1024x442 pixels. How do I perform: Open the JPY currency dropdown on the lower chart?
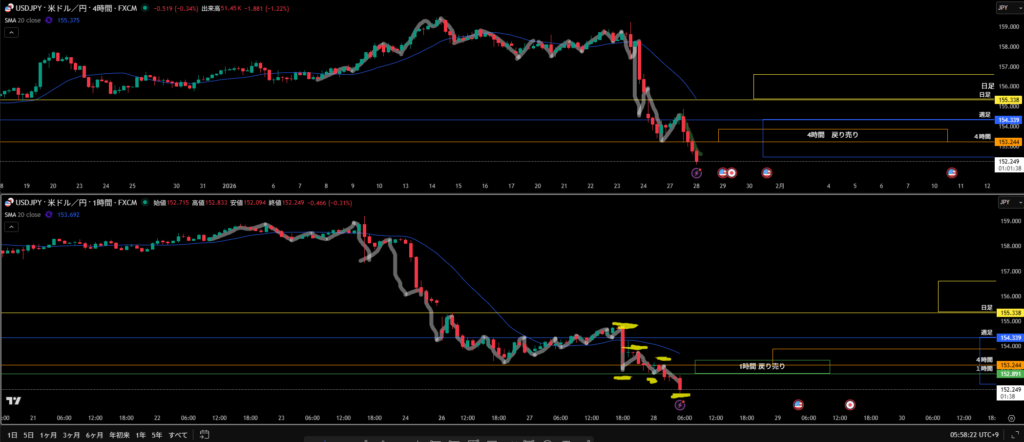pyautogui.click(x=1003, y=203)
